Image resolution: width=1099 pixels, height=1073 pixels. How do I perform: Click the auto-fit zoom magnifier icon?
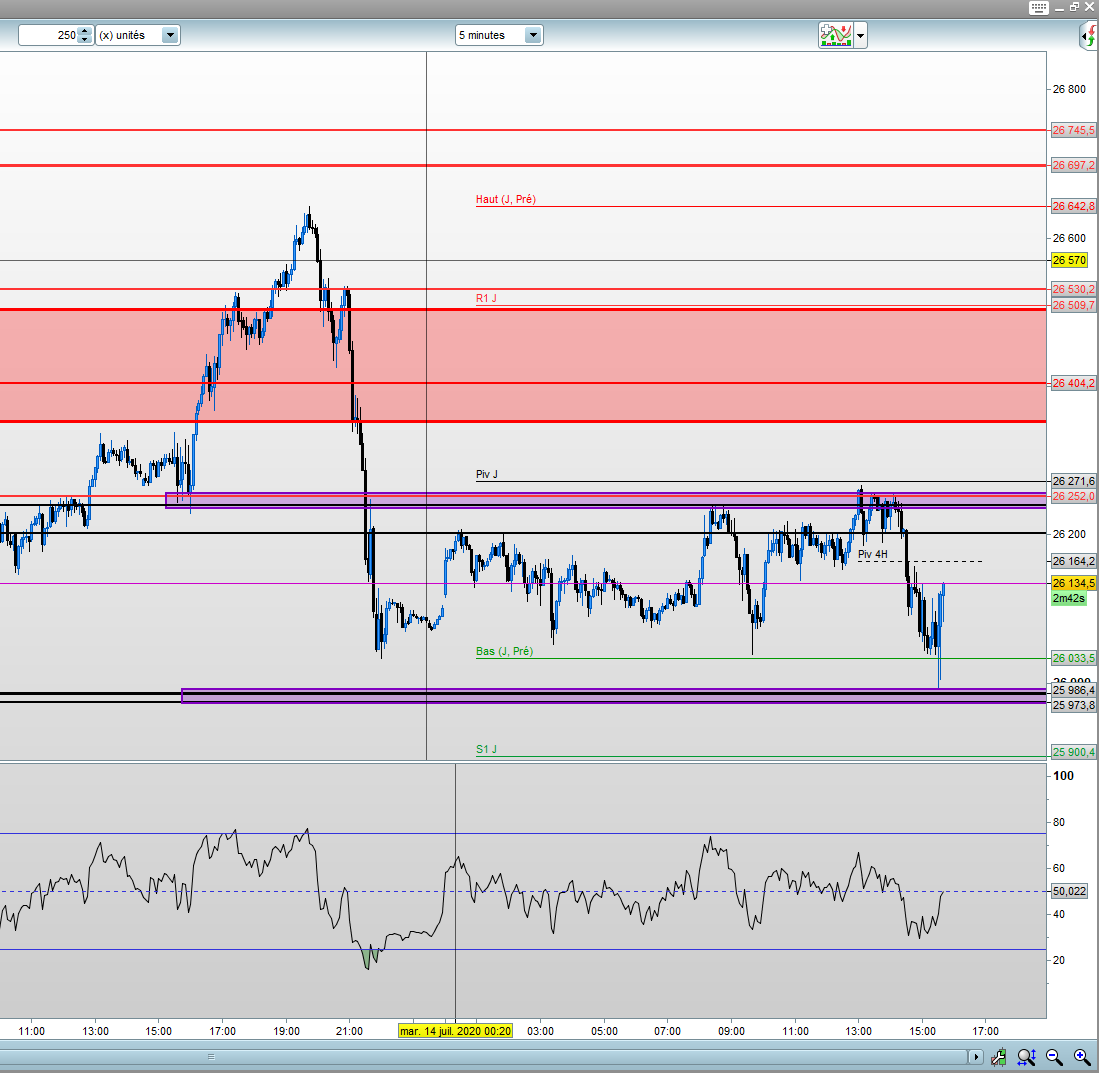[x=1026, y=1056]
